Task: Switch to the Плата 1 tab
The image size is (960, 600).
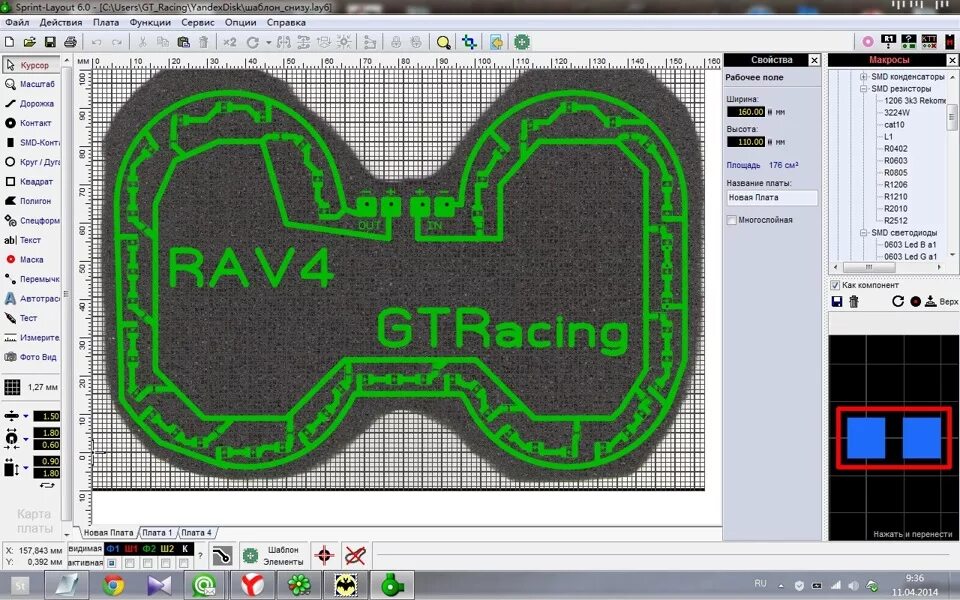Action: click(157, 533)
